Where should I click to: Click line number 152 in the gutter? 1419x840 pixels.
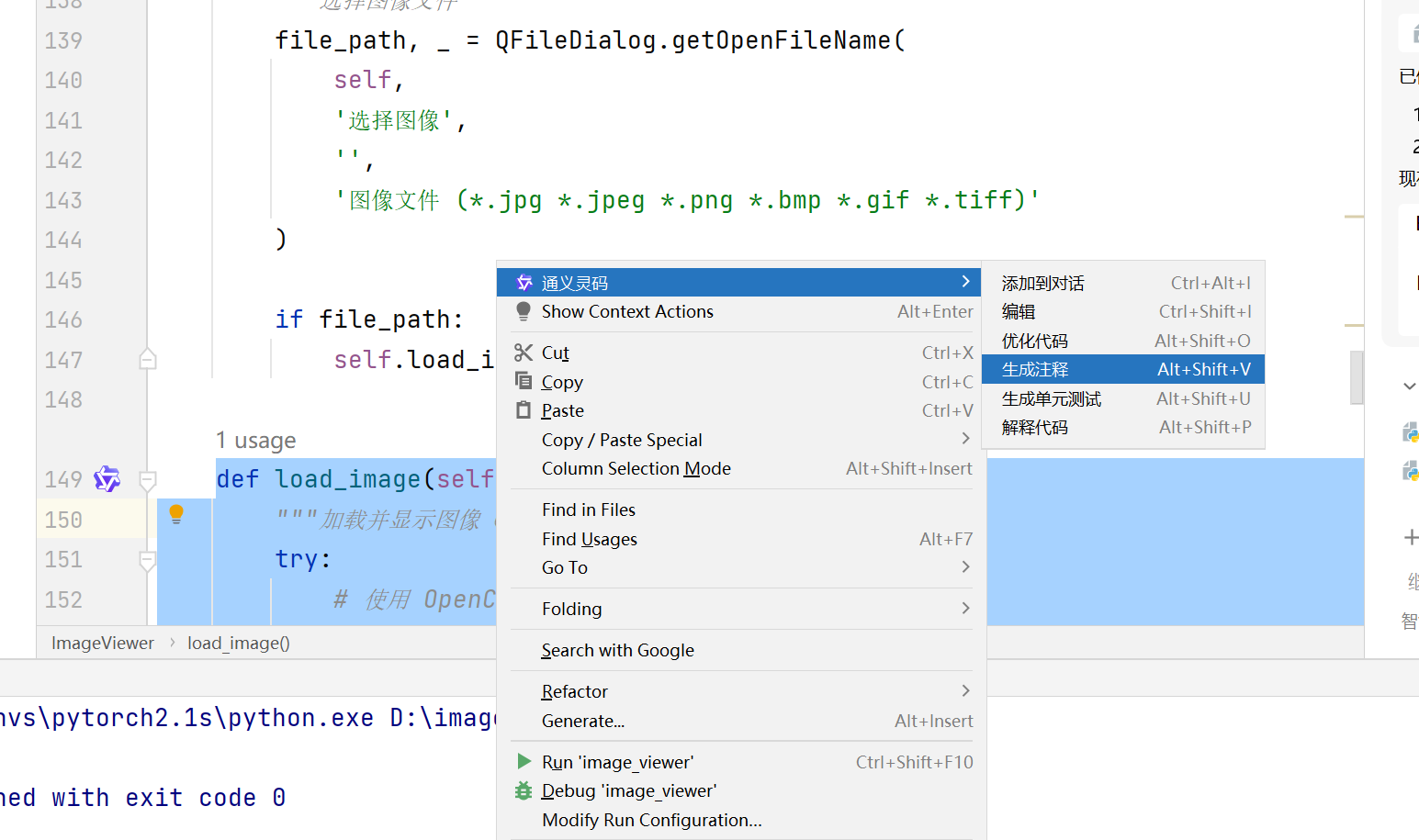click(63, 599)
